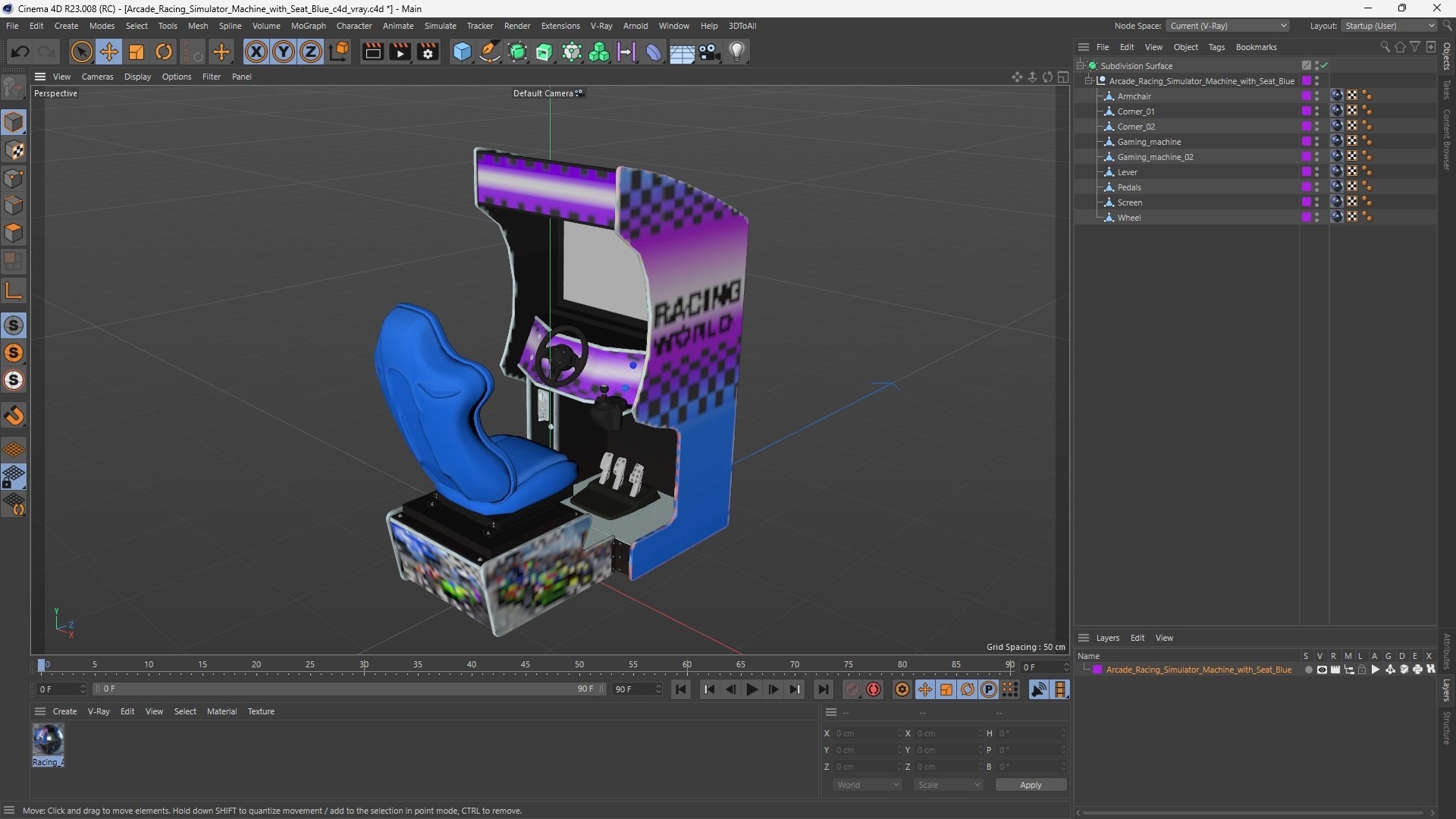Play the animation forward
Screen dimensions: 1456x819
tap(752, 689)
